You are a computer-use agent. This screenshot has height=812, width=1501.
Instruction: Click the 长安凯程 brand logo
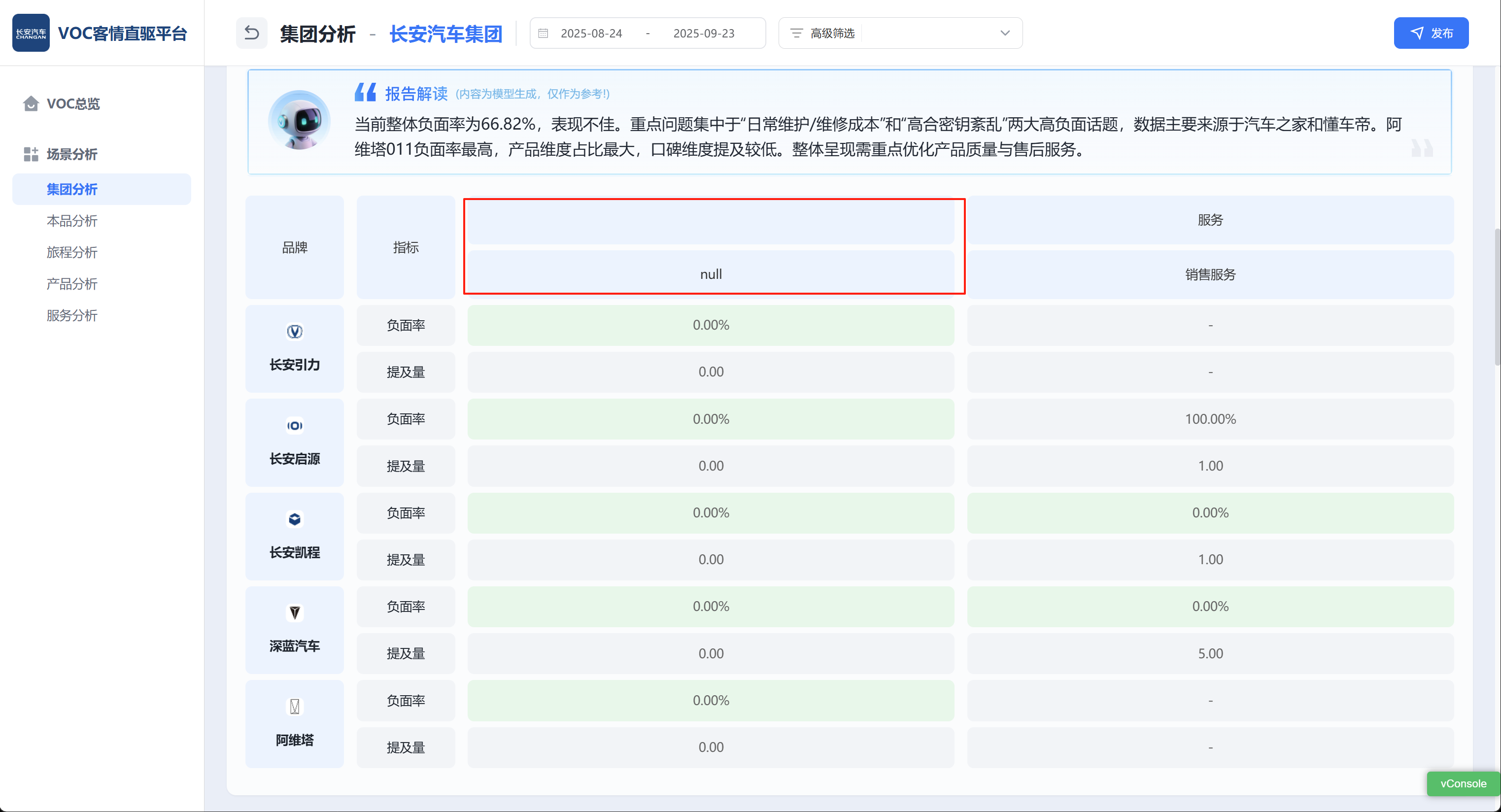tap(294, 519)
